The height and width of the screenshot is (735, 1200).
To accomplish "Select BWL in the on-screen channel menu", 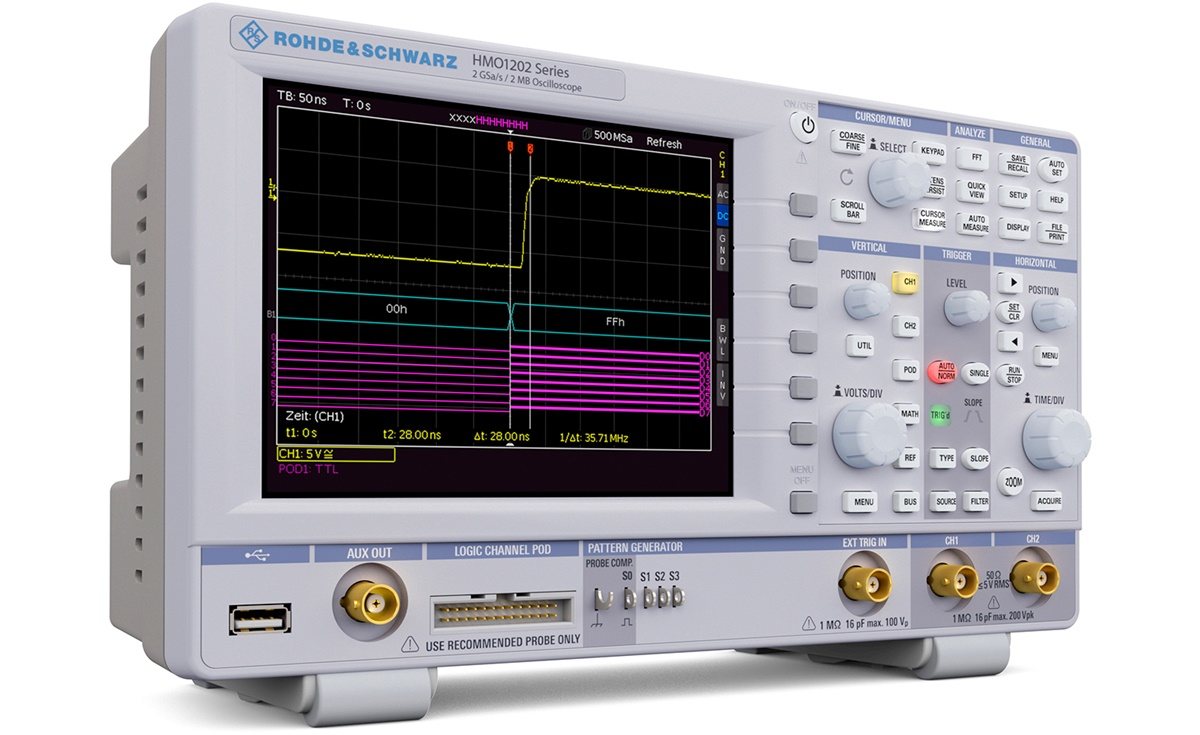I will click(x=723, y=339).
